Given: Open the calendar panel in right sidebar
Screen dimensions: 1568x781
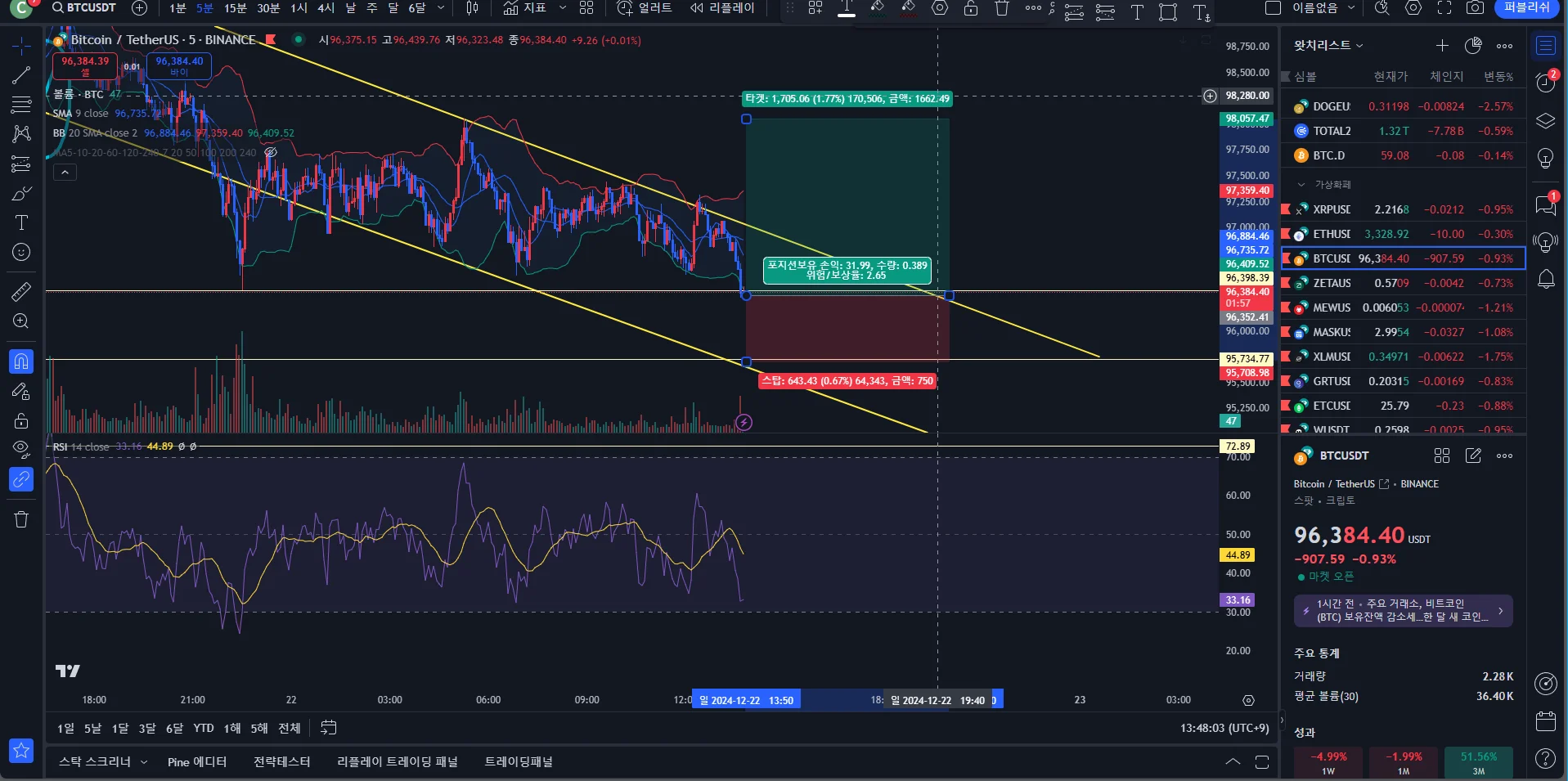Looking at the screenshot, I should [1546, 721].
